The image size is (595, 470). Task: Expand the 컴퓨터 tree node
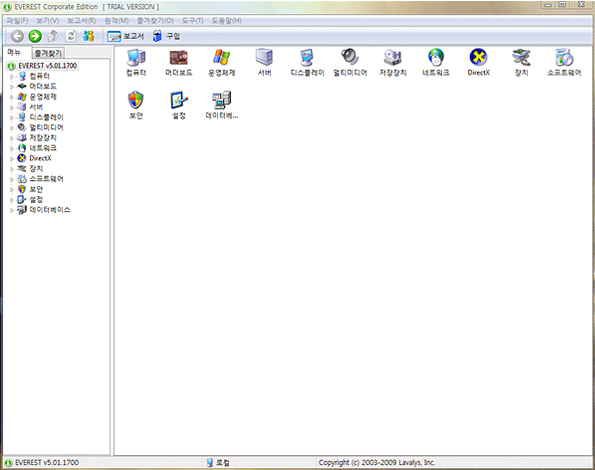11,76
